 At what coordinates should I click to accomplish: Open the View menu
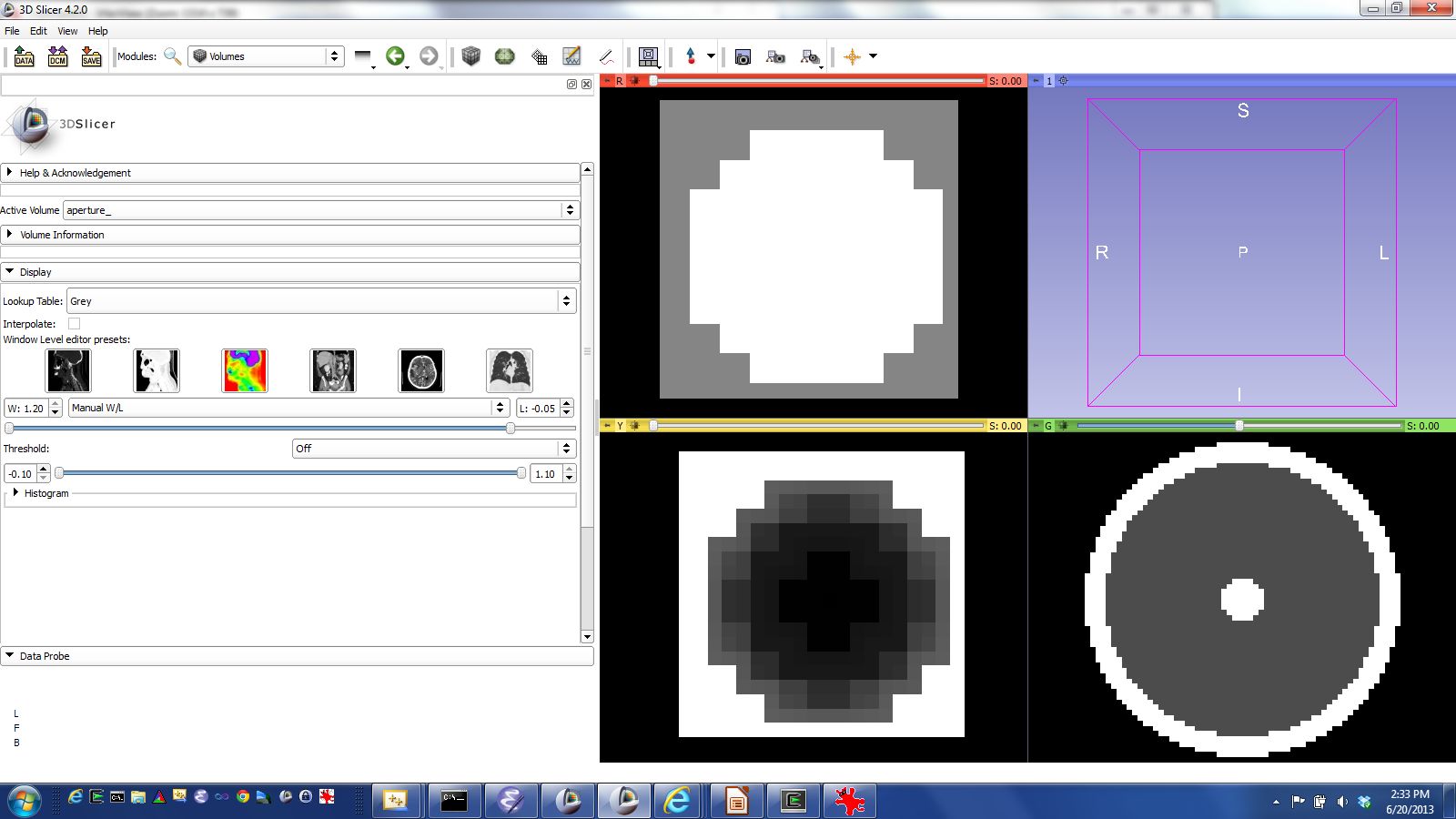[x=67, y=31]
